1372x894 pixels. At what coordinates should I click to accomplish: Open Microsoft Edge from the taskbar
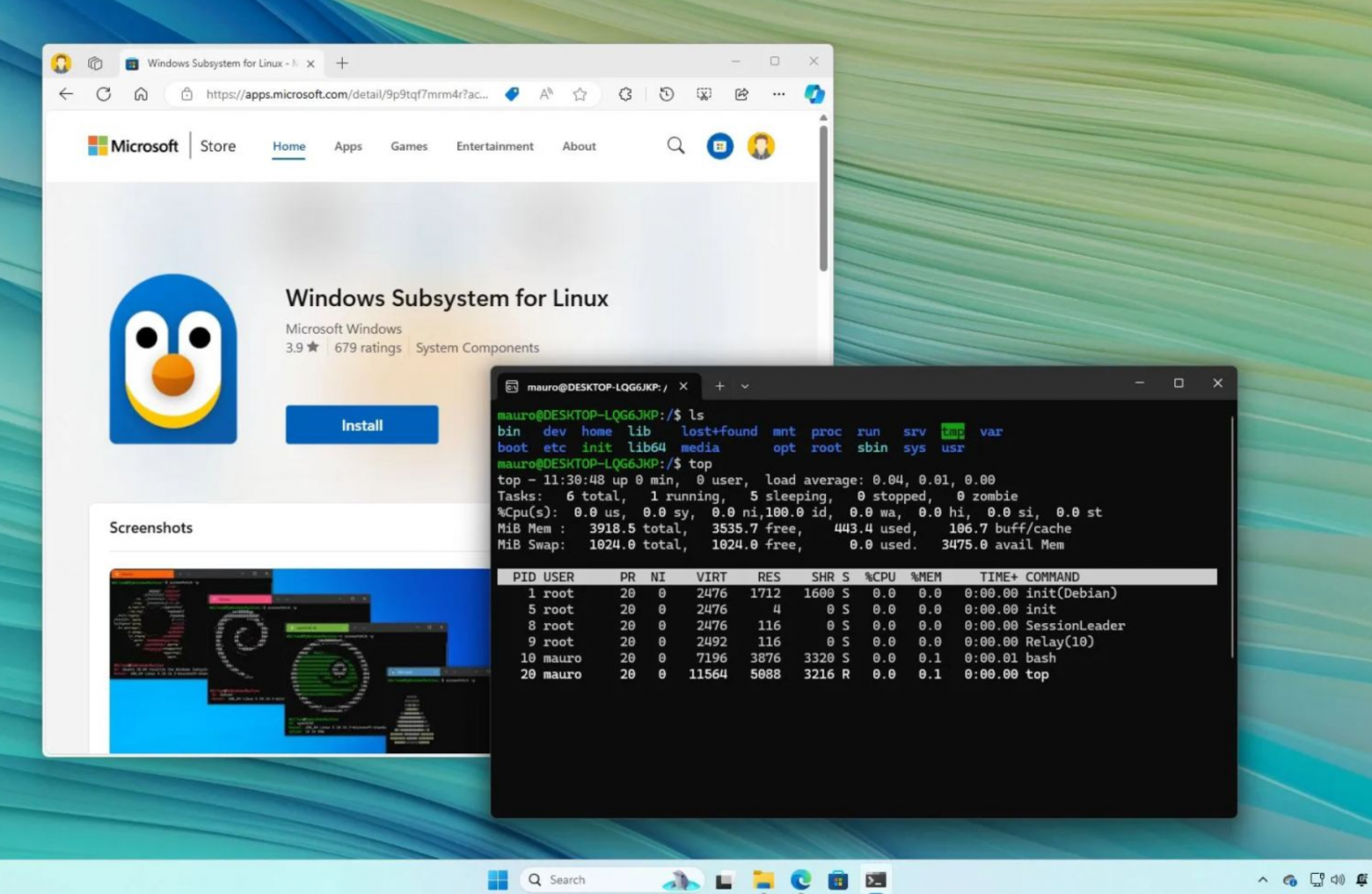tap(801, 880)
